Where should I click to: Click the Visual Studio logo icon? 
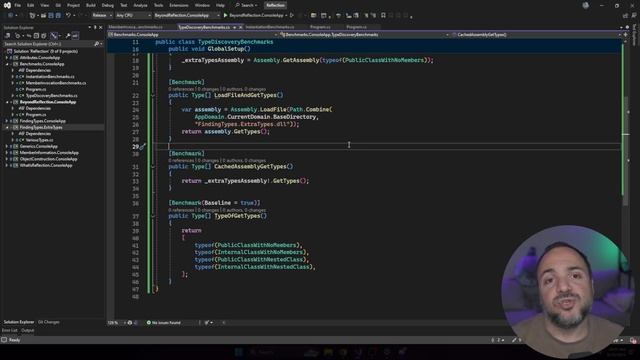pos(7,5)
